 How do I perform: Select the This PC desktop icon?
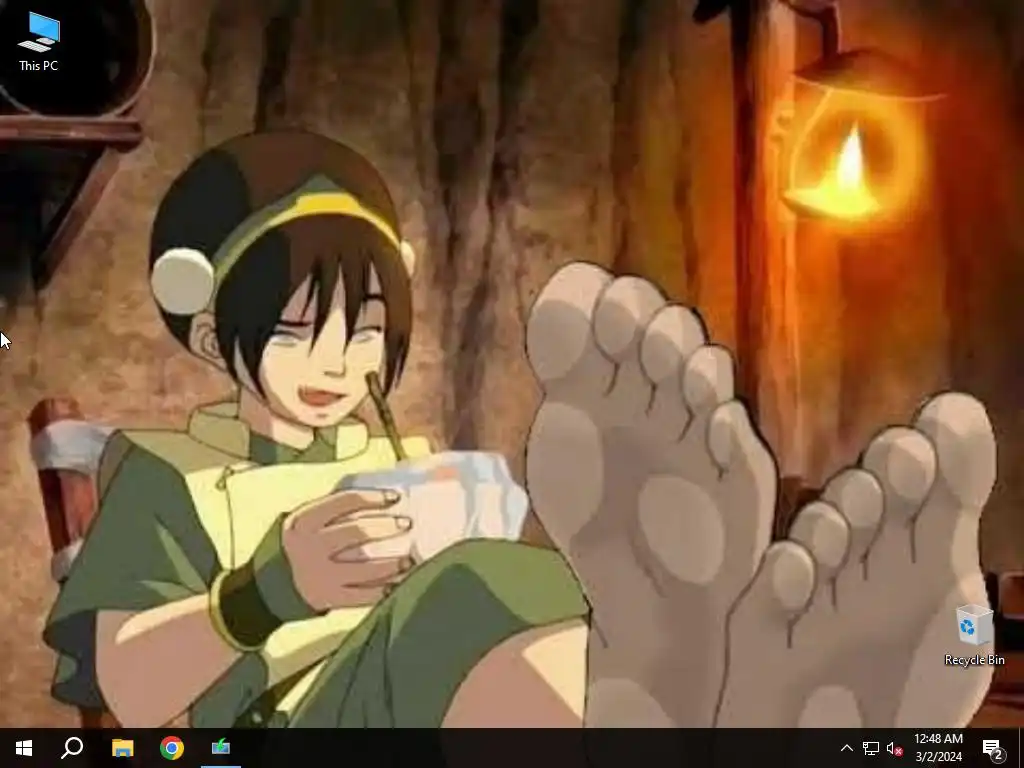(x=39, y=42)
